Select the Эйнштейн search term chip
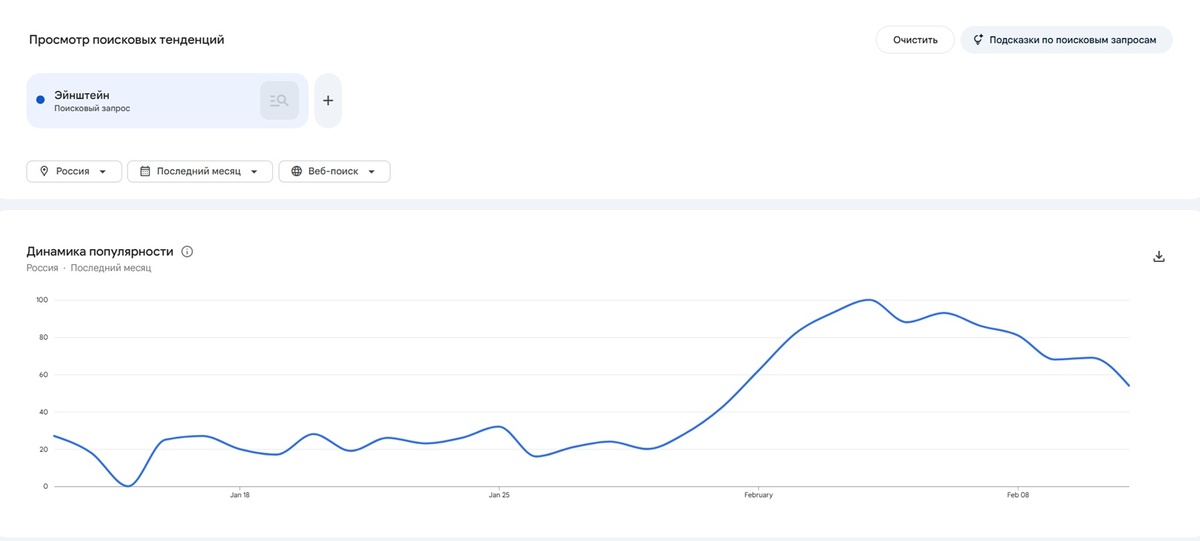This screenshot has height=541, width=1200. pos(168,101)
